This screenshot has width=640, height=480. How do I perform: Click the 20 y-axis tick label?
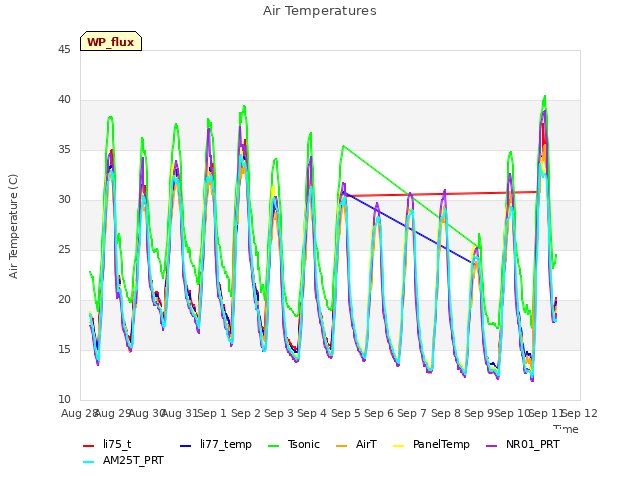pyautogui.click(x=64, y=299)
